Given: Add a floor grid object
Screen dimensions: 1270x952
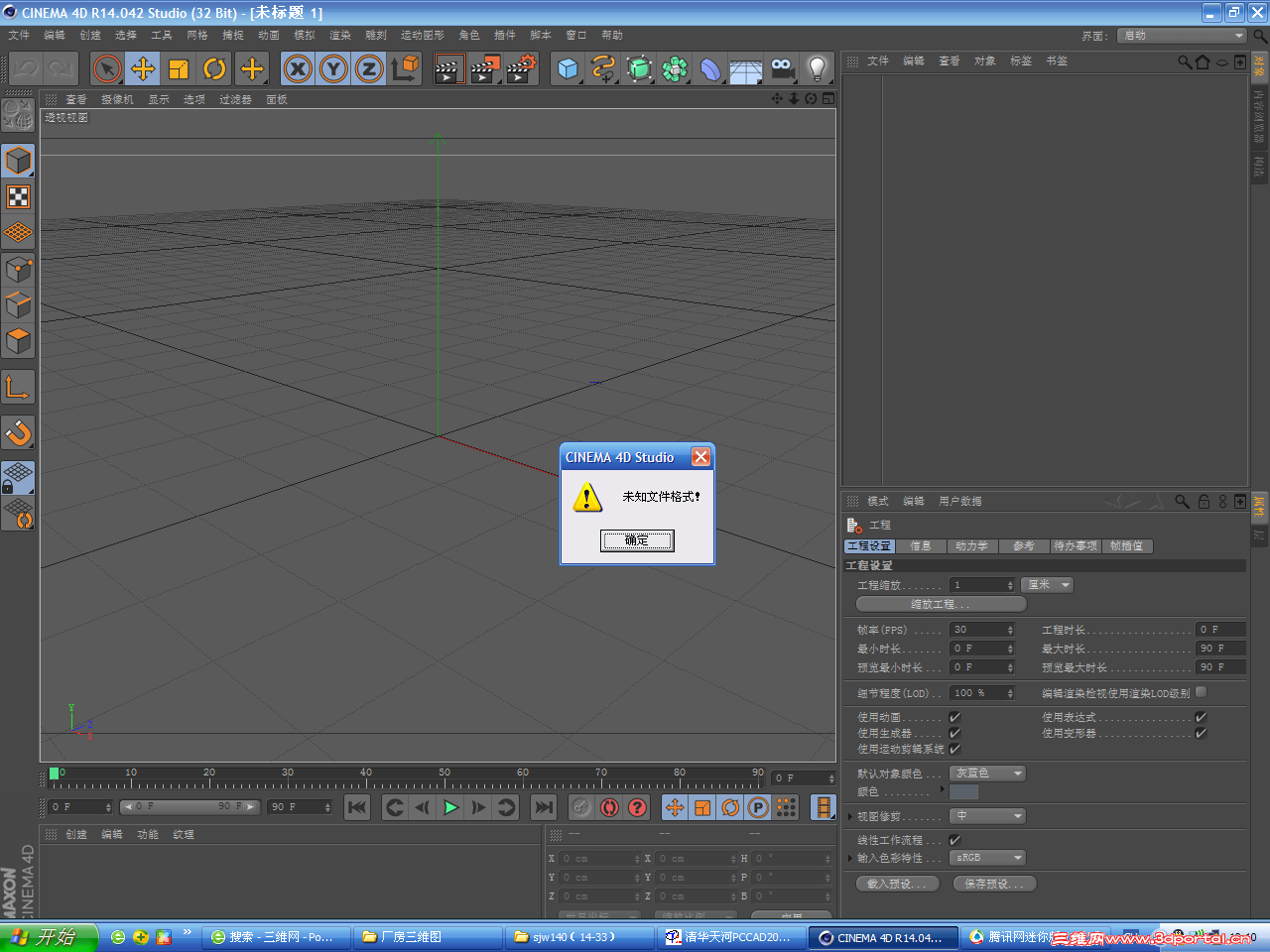Looking at the screenshot, I should pyautogui.click(x=746, y=68).
